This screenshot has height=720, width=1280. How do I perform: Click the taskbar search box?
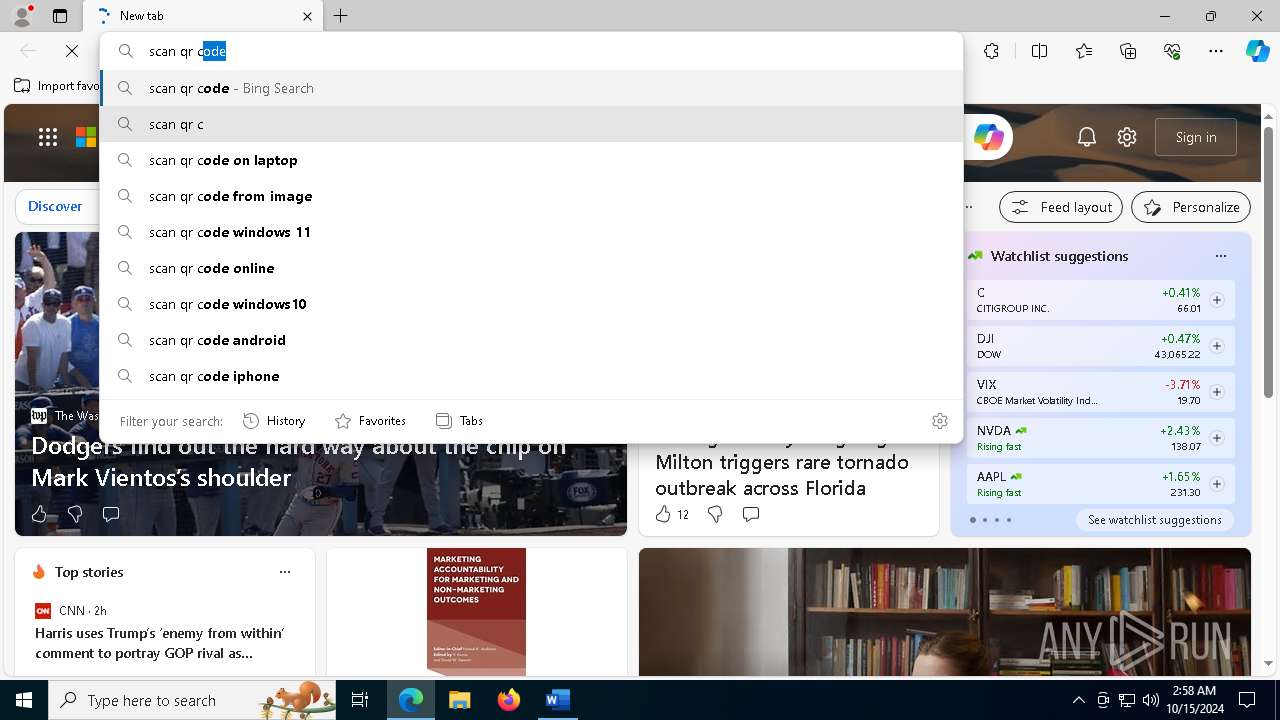194,700
